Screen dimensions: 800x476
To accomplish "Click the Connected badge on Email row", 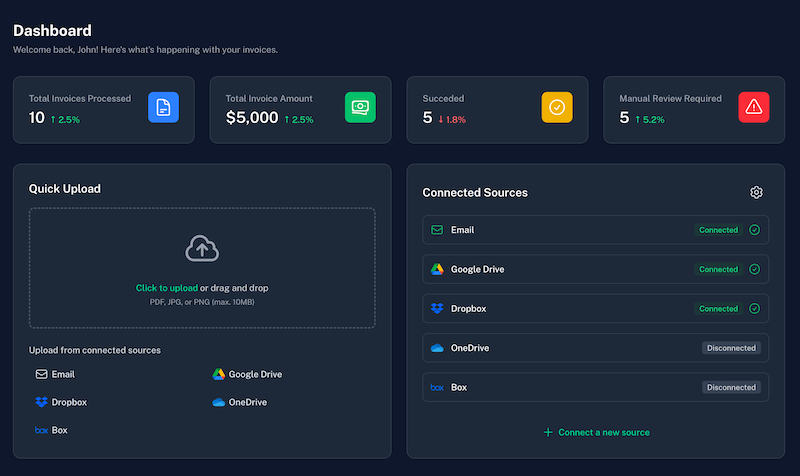I will [x=718, y=230].
